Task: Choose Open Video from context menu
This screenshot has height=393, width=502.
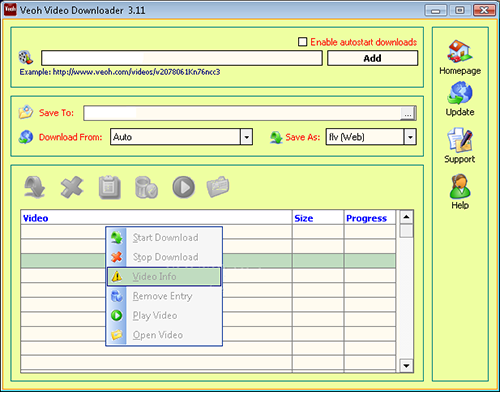Action: pyautogui.click(x=164, y=335)
